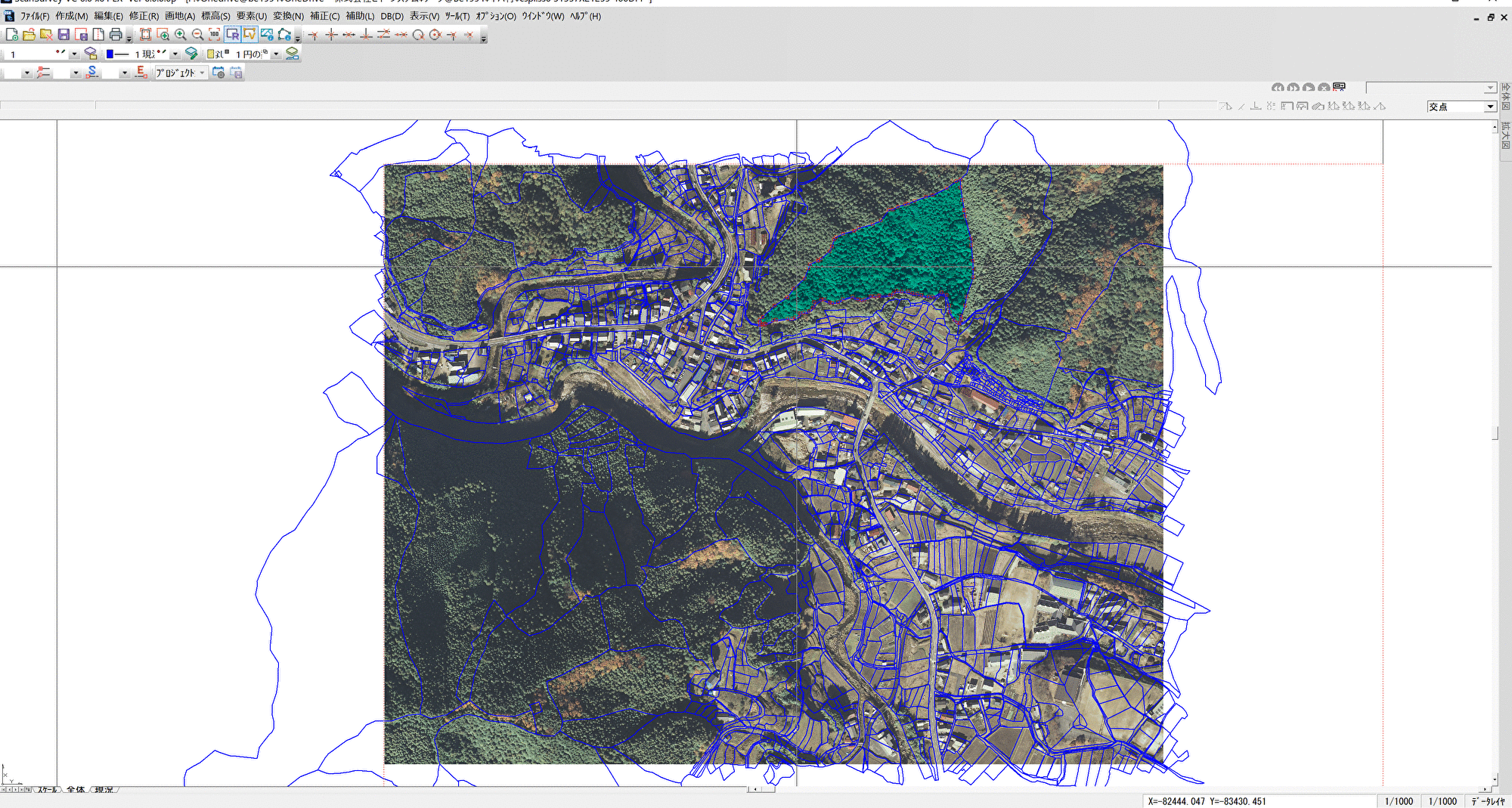Click the Zoom In magnifier icon
The image size is (1512, 808).
181,35
